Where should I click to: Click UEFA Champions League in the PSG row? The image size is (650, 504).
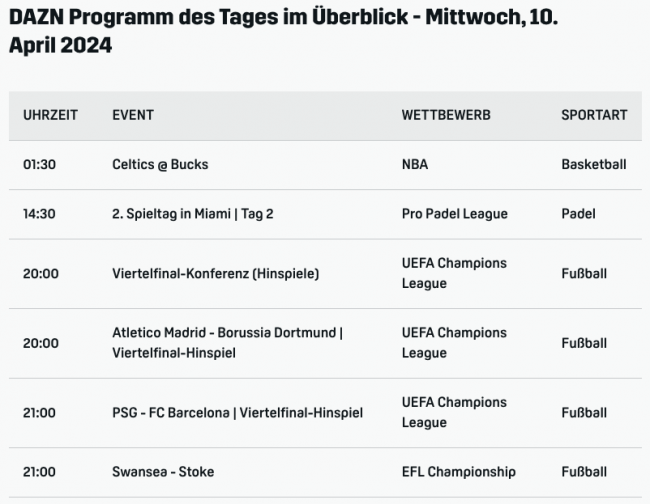[x=454, y=412]
